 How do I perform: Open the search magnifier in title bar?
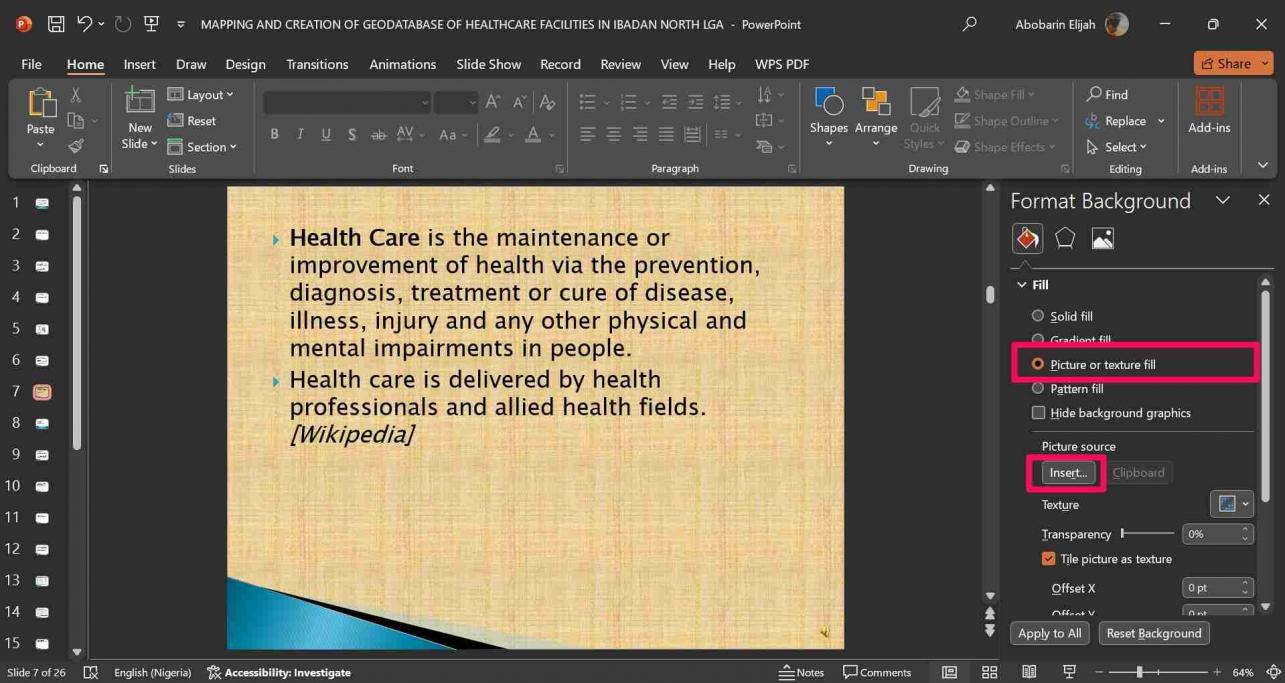pos(969,24)
